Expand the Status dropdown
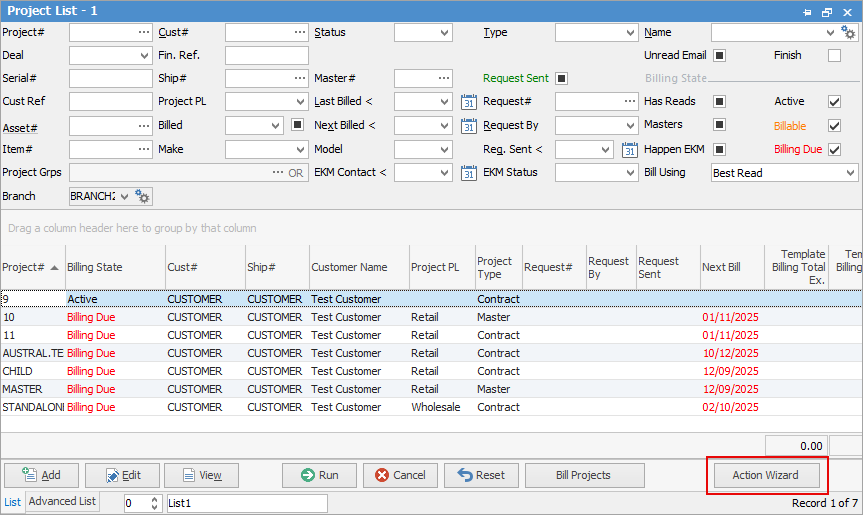863x515 pixels. 445,33
